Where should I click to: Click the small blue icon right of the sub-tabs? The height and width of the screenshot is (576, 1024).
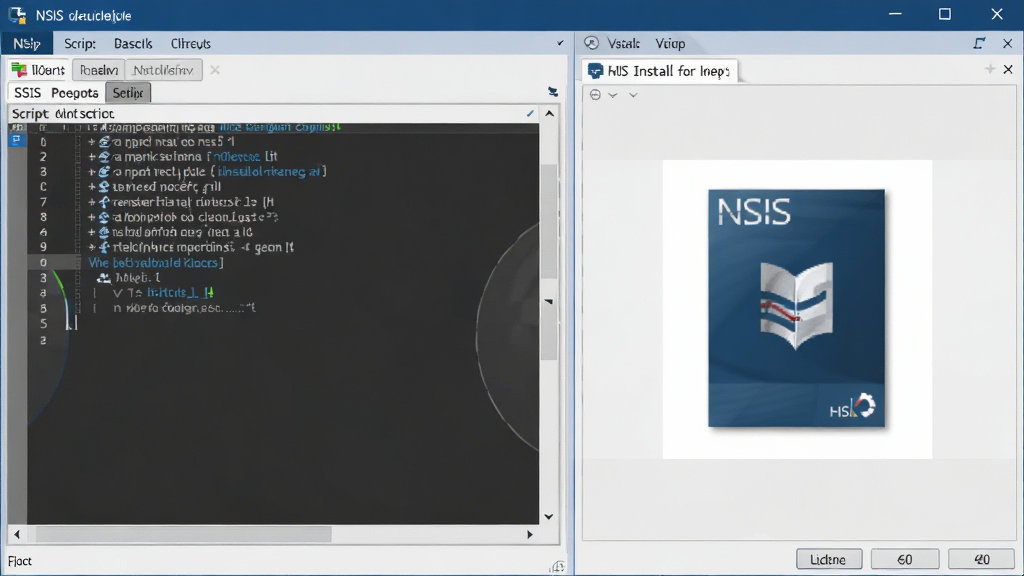click(553, 92)
